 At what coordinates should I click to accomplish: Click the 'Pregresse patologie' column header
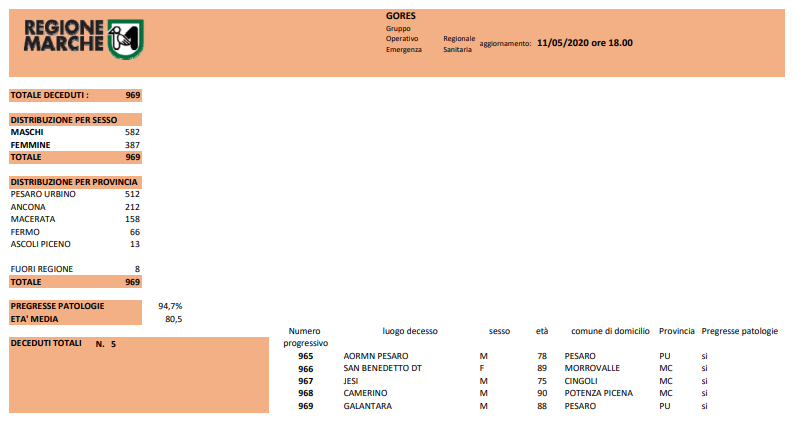click(739, 331)
